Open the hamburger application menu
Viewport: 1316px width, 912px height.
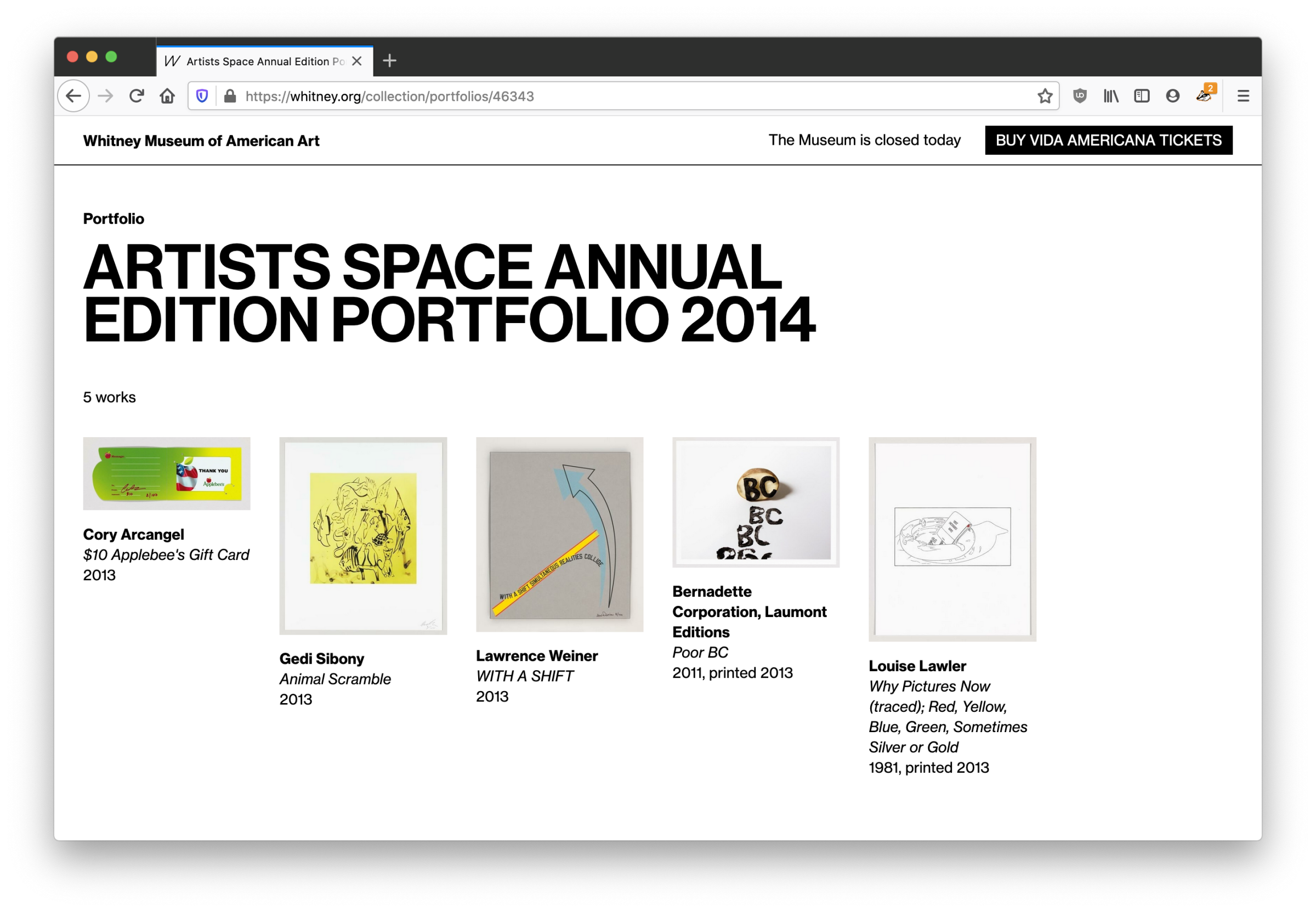click(x=1243, y=96)
